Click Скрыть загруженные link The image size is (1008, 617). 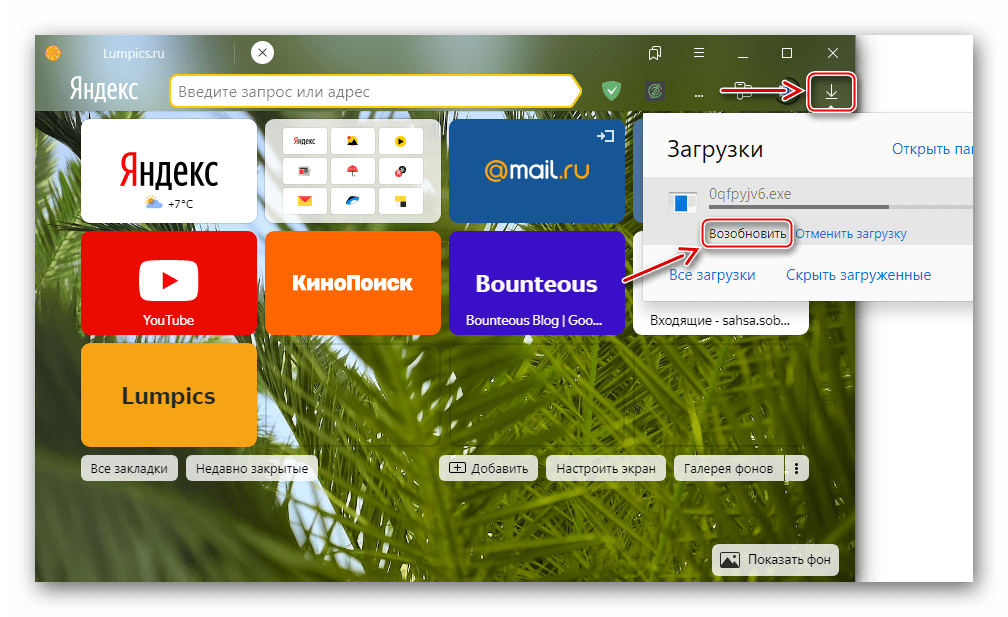(x=858, y=275)
